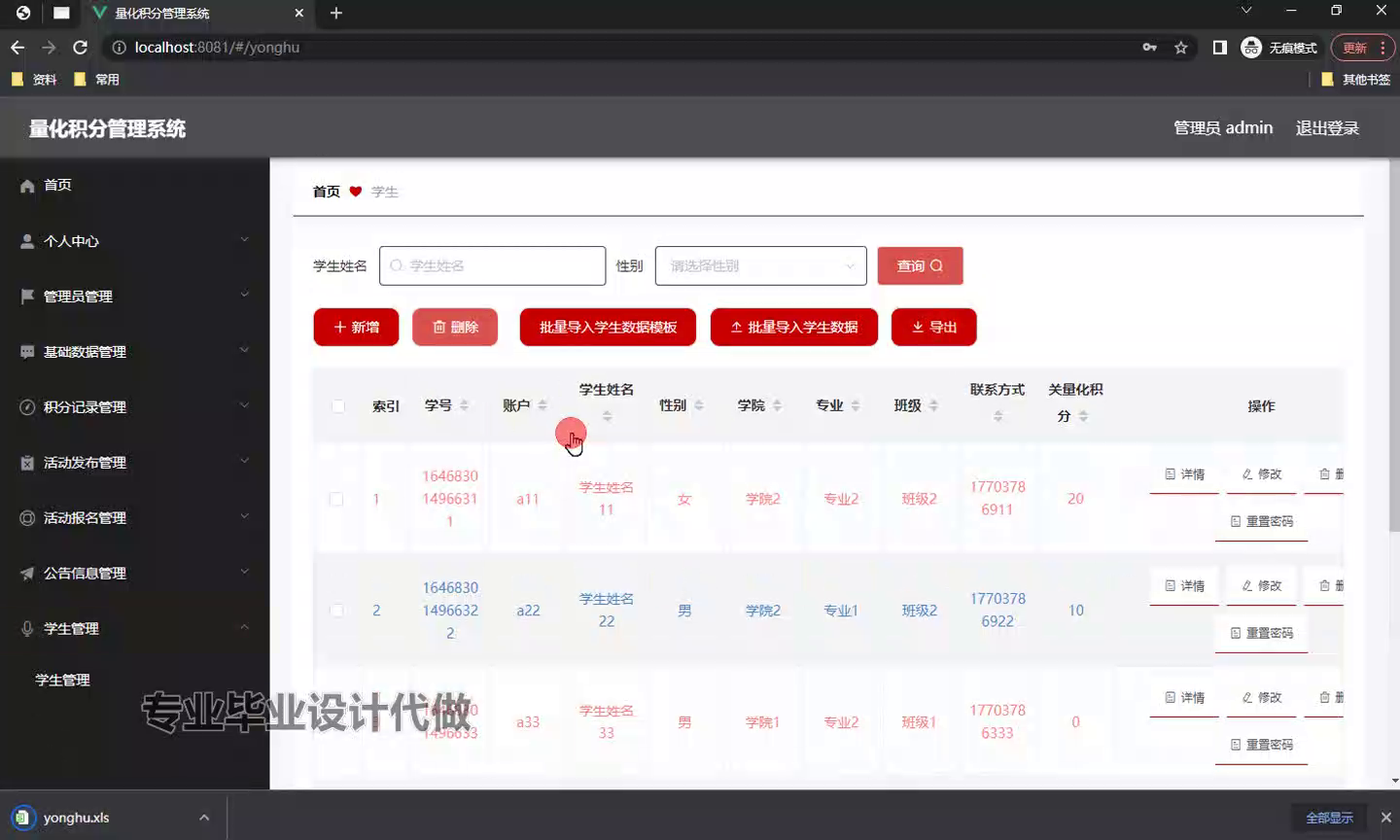
Task: Toggle the select-all header checkbox
Action: (337, 406)
